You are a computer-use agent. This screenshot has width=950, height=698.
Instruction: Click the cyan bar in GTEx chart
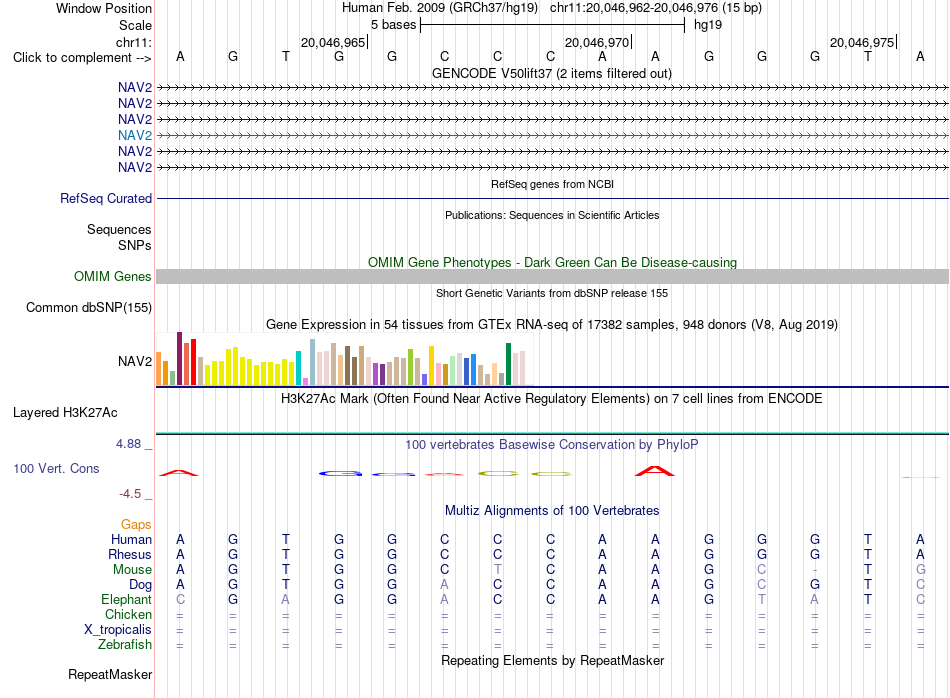coord(298,368)
